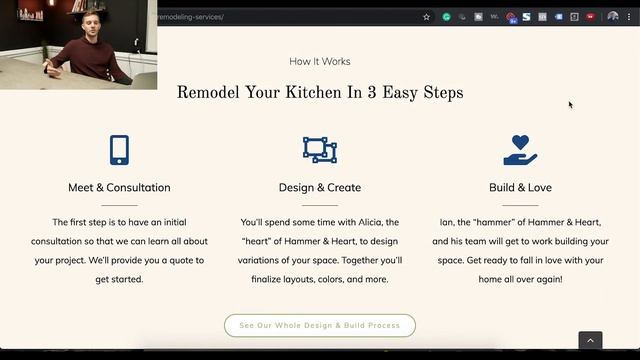Screen dimensions: 640x360
Task: Click the square outlined extension icon
Action: coord(574,17)
